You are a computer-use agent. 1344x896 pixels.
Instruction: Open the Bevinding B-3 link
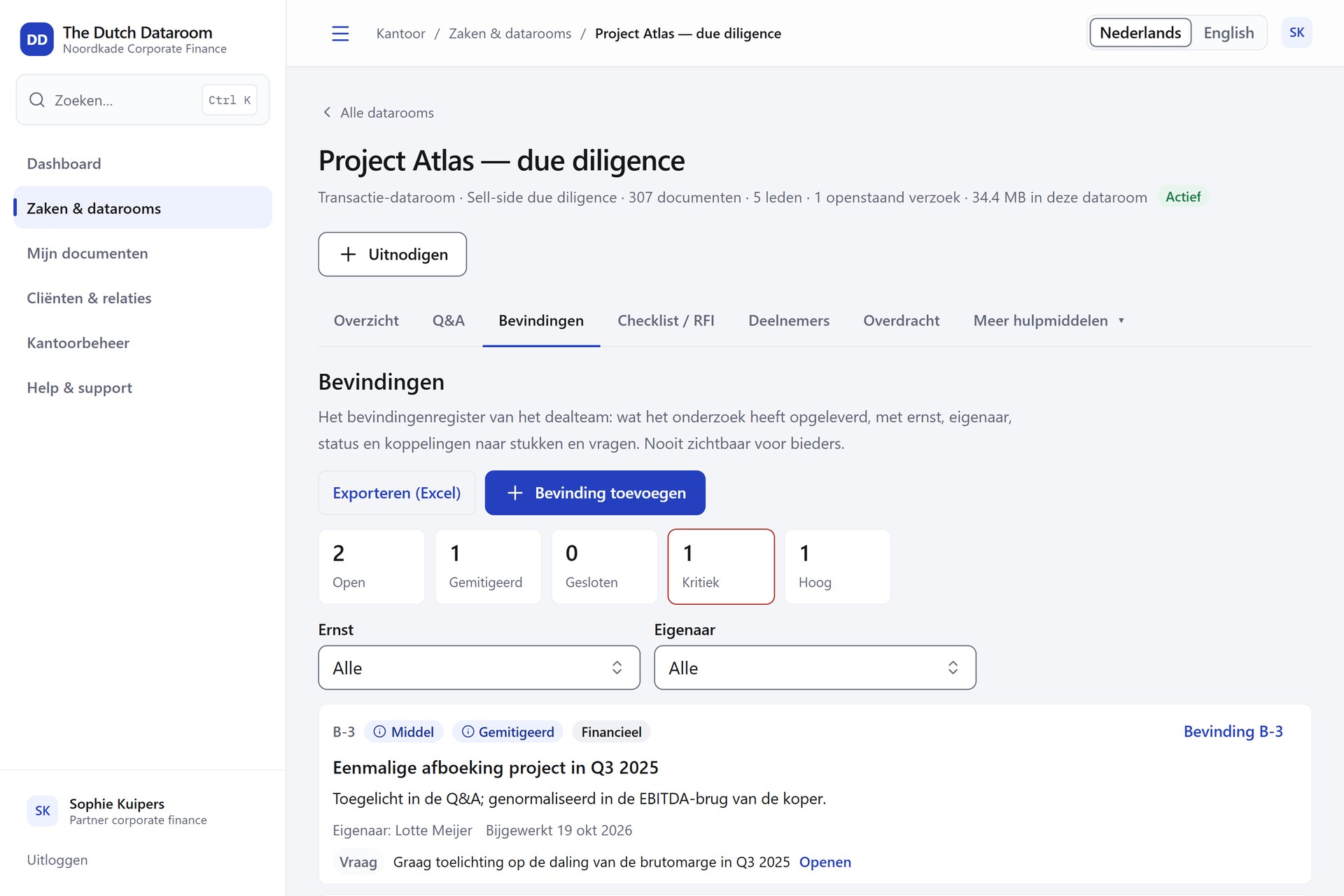pyautogui.click(x=1233, y=731)
